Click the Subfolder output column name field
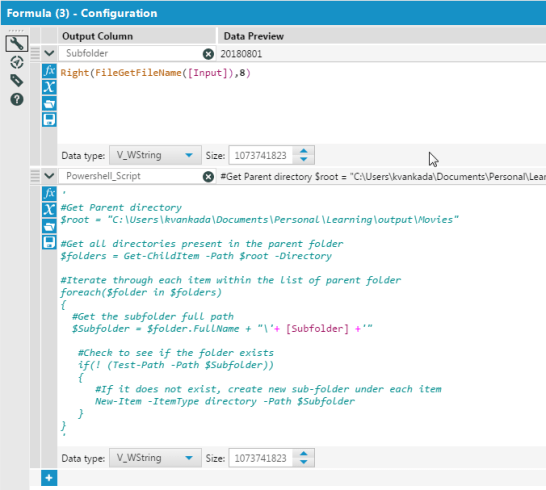 131,53
